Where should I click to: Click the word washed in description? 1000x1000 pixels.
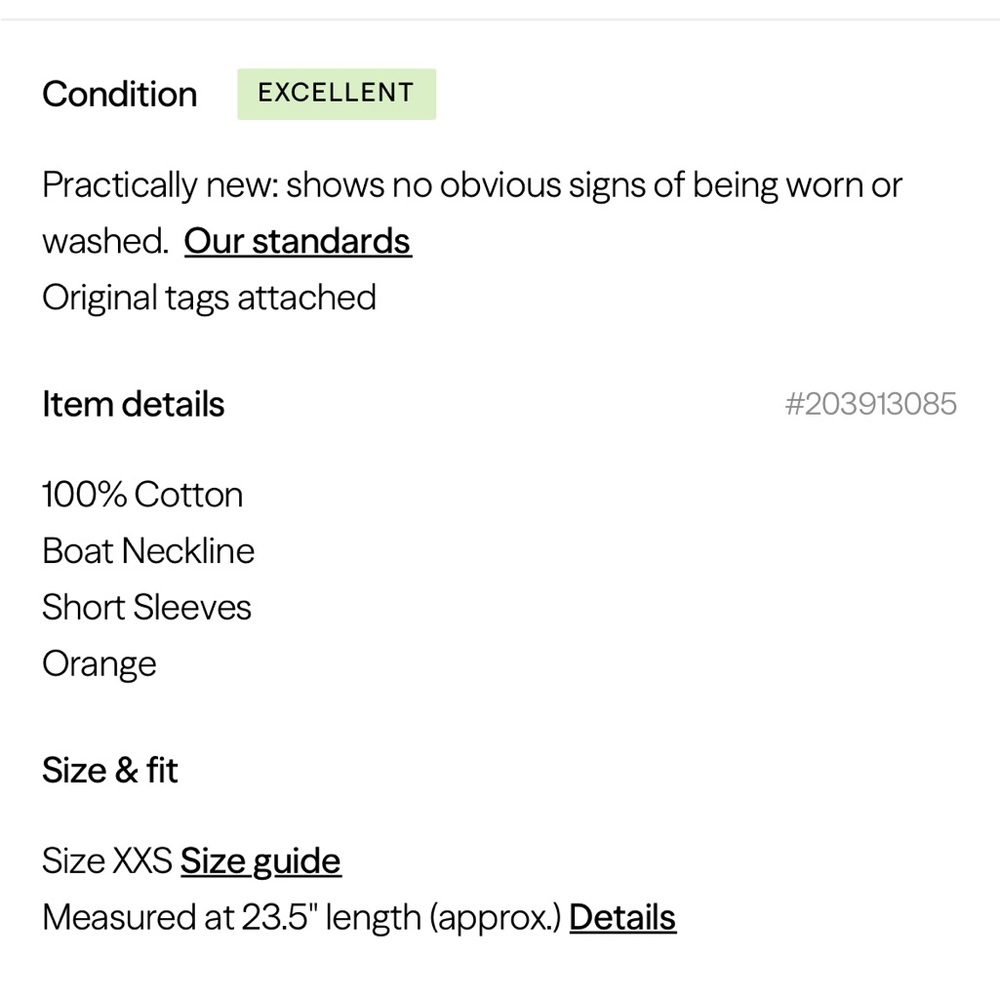tap(105, 242)
